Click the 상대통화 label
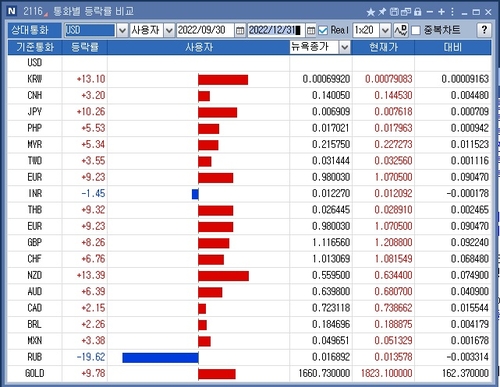 [x=35, y=30]
